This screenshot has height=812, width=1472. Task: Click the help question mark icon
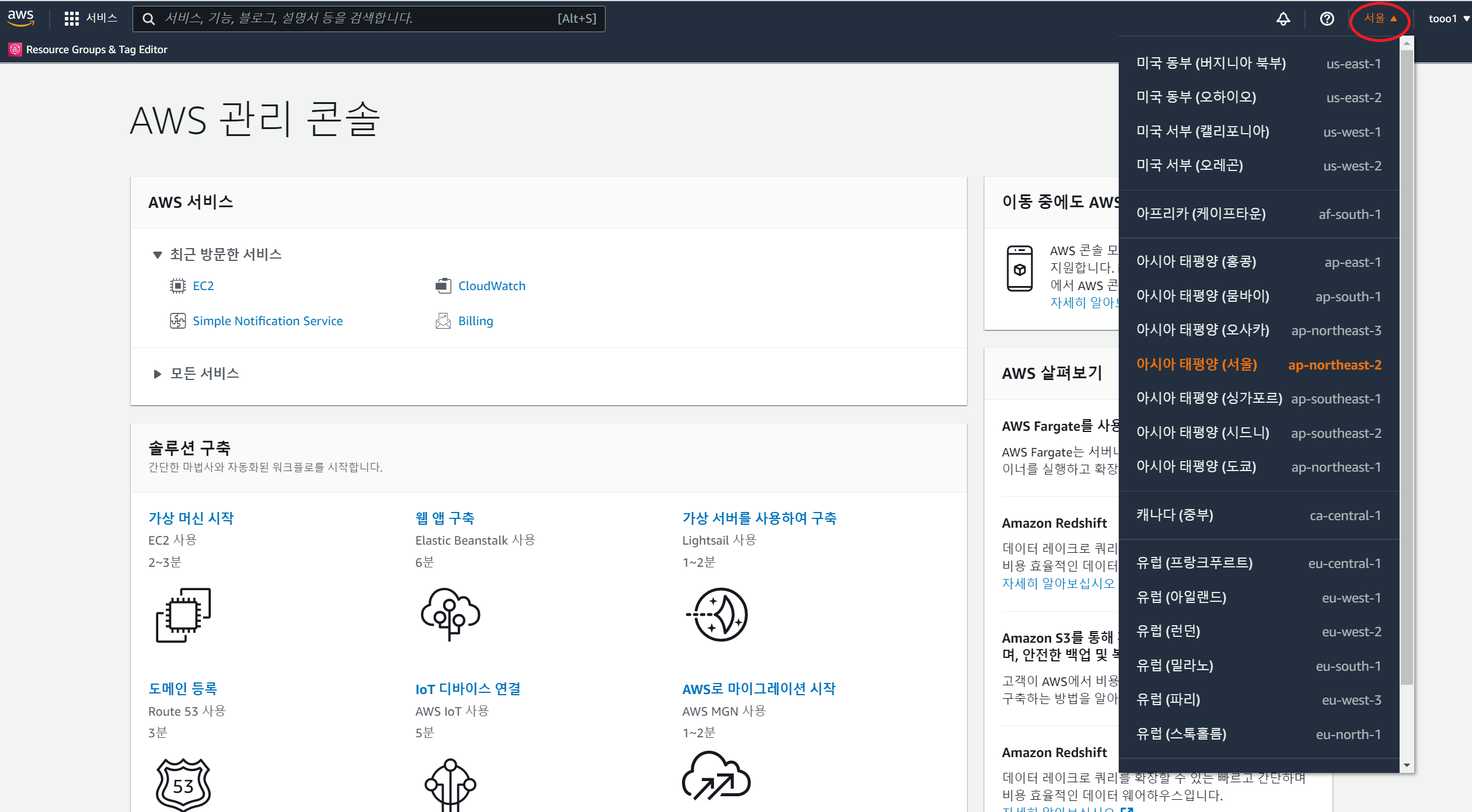click(x=1327, y=19)
